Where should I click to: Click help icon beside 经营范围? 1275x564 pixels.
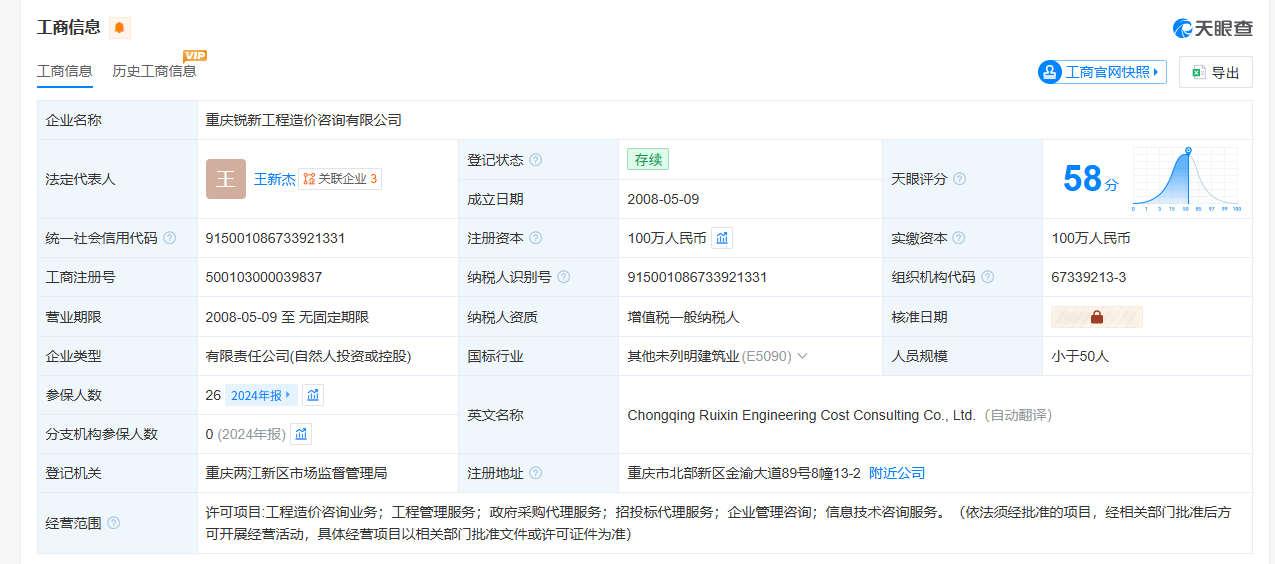(114, 523)
